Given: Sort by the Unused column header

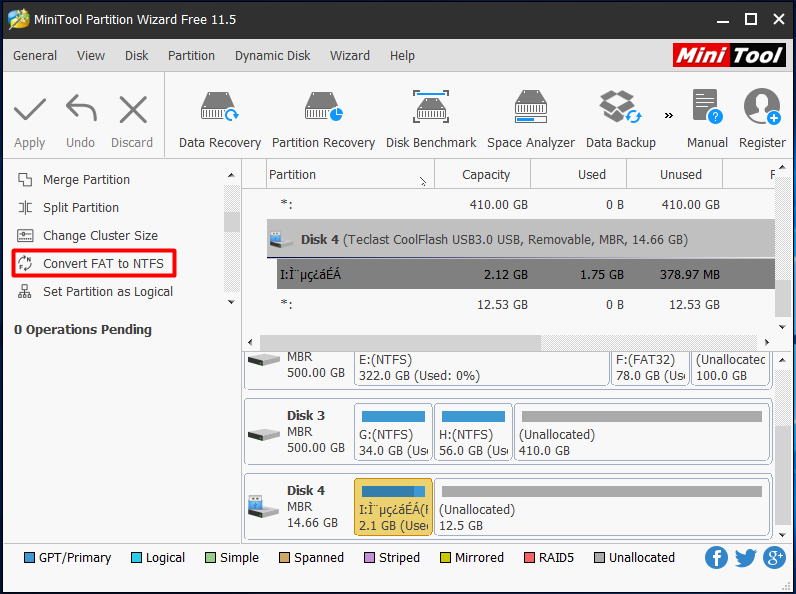Looking at the screenshot, I should pos(675,175).
